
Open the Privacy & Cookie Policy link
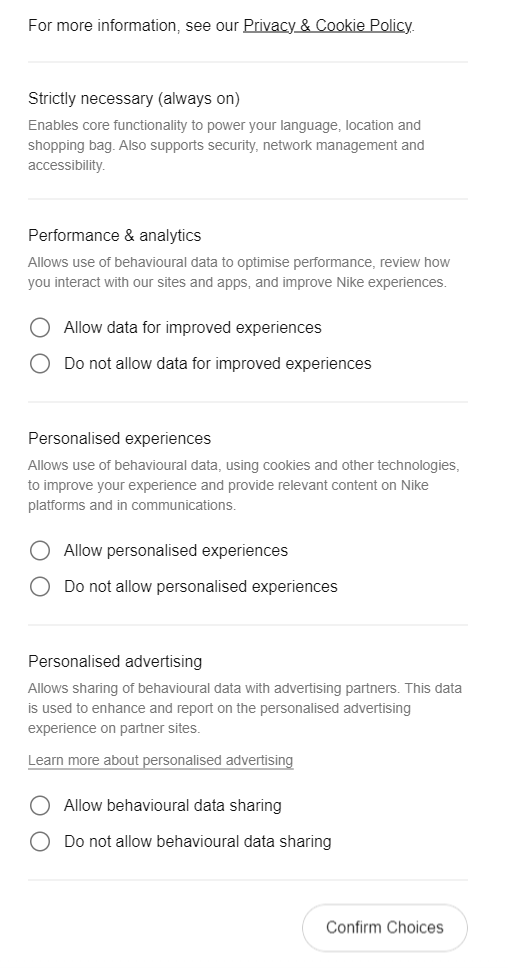(327, 26)
